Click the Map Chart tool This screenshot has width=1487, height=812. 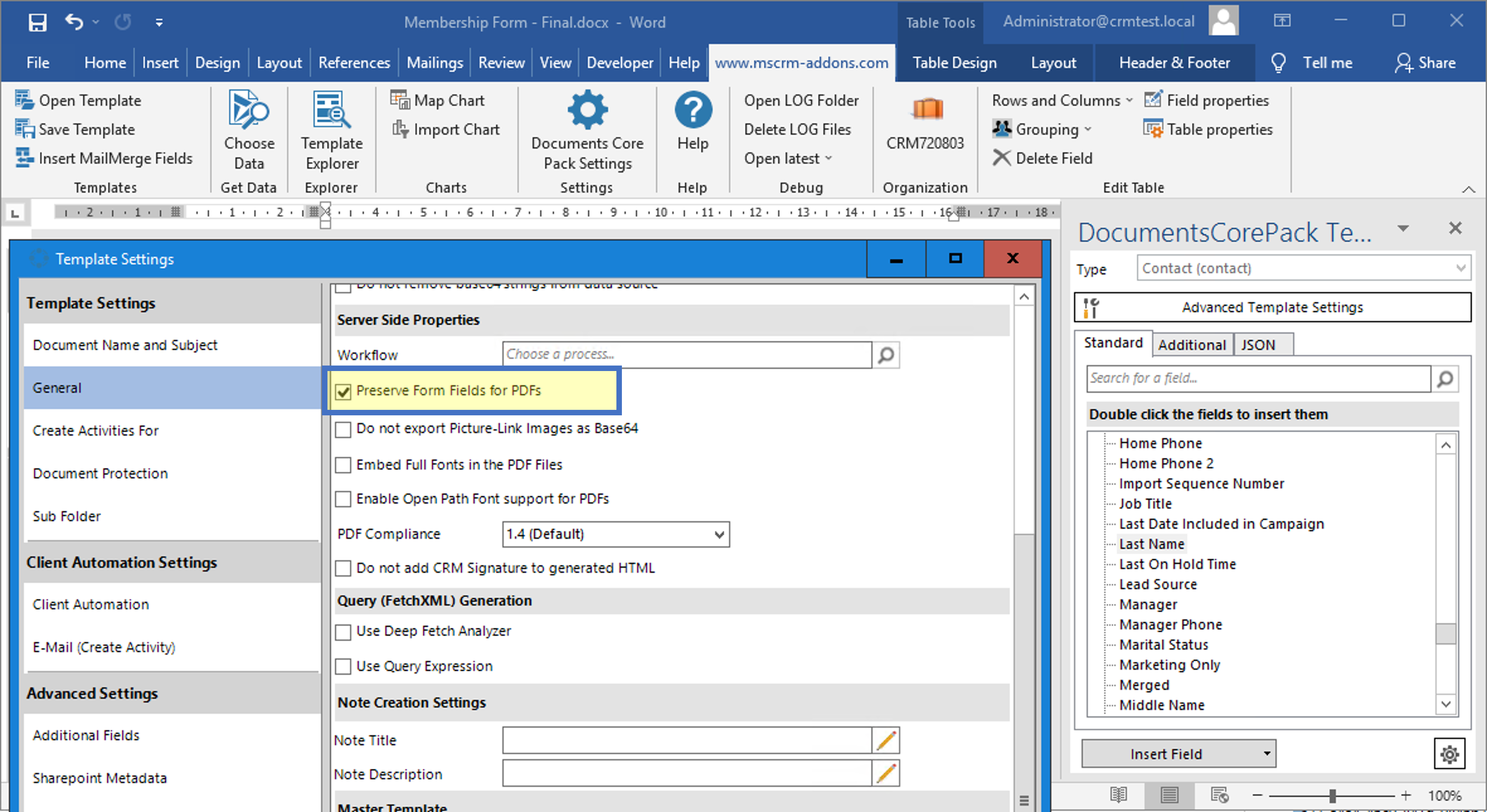[438, 100]
